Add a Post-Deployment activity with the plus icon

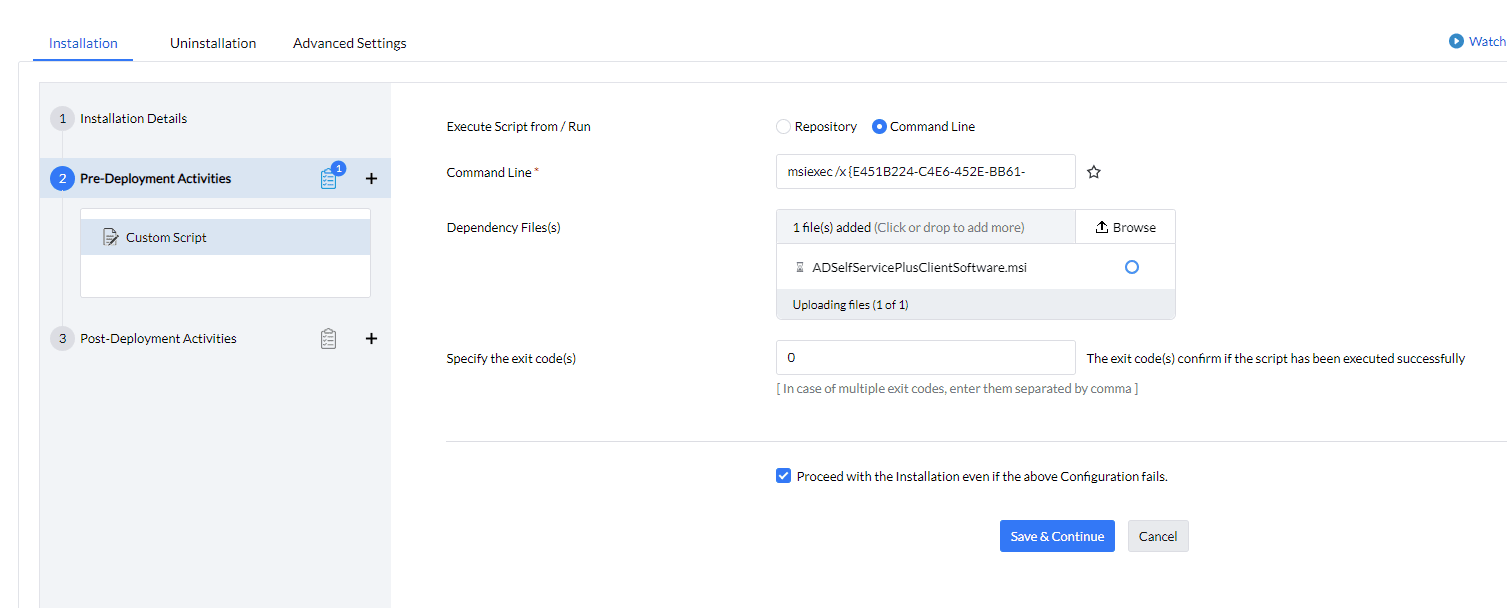371,339
